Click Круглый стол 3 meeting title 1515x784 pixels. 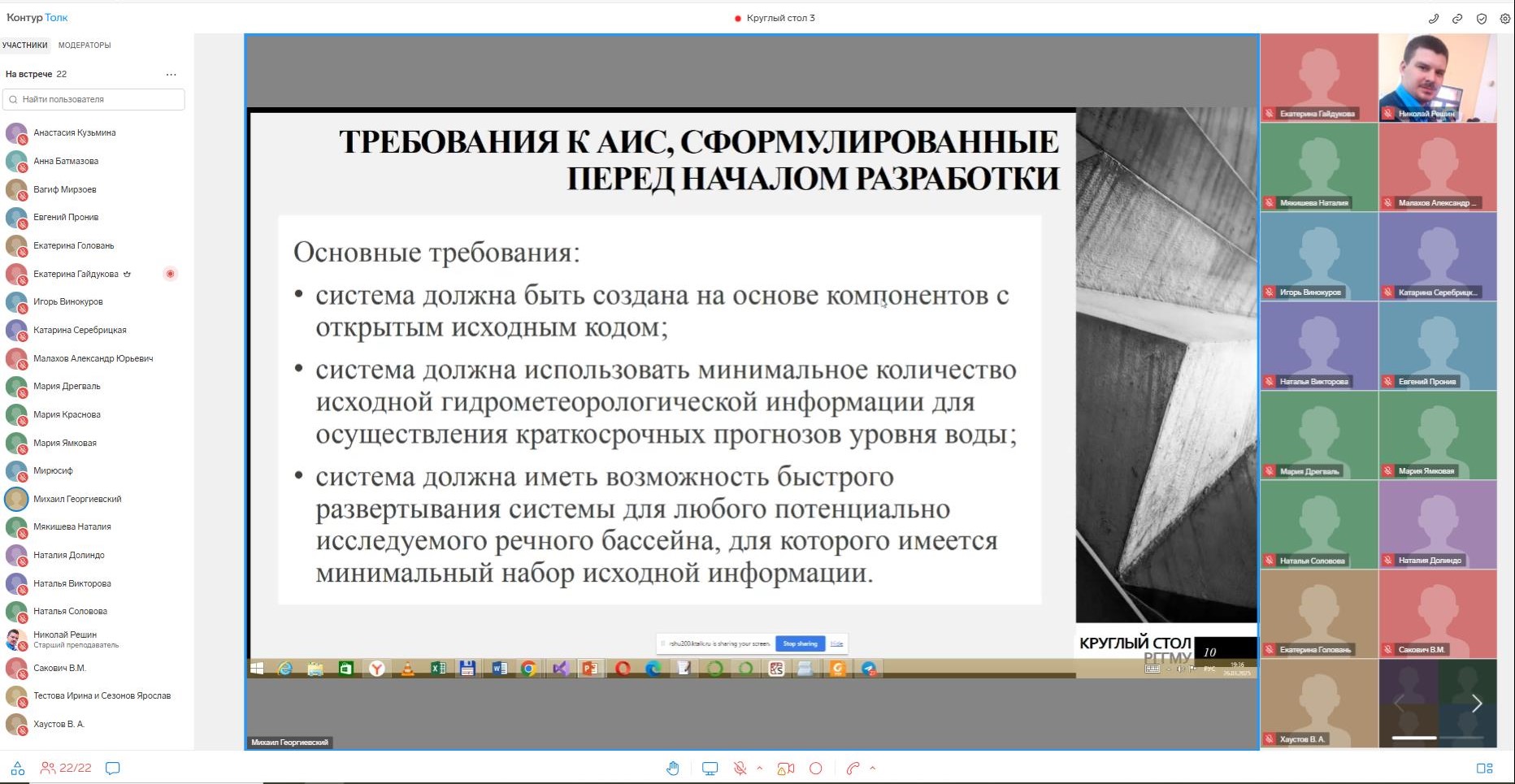pyautogui.click(x=780, y=18)
